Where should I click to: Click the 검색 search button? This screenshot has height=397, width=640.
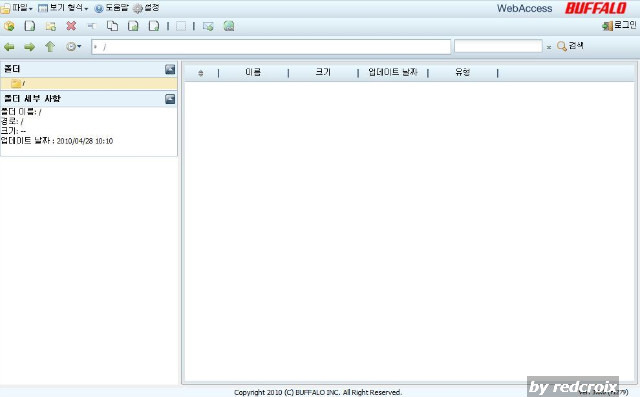(x=571, y=46)
